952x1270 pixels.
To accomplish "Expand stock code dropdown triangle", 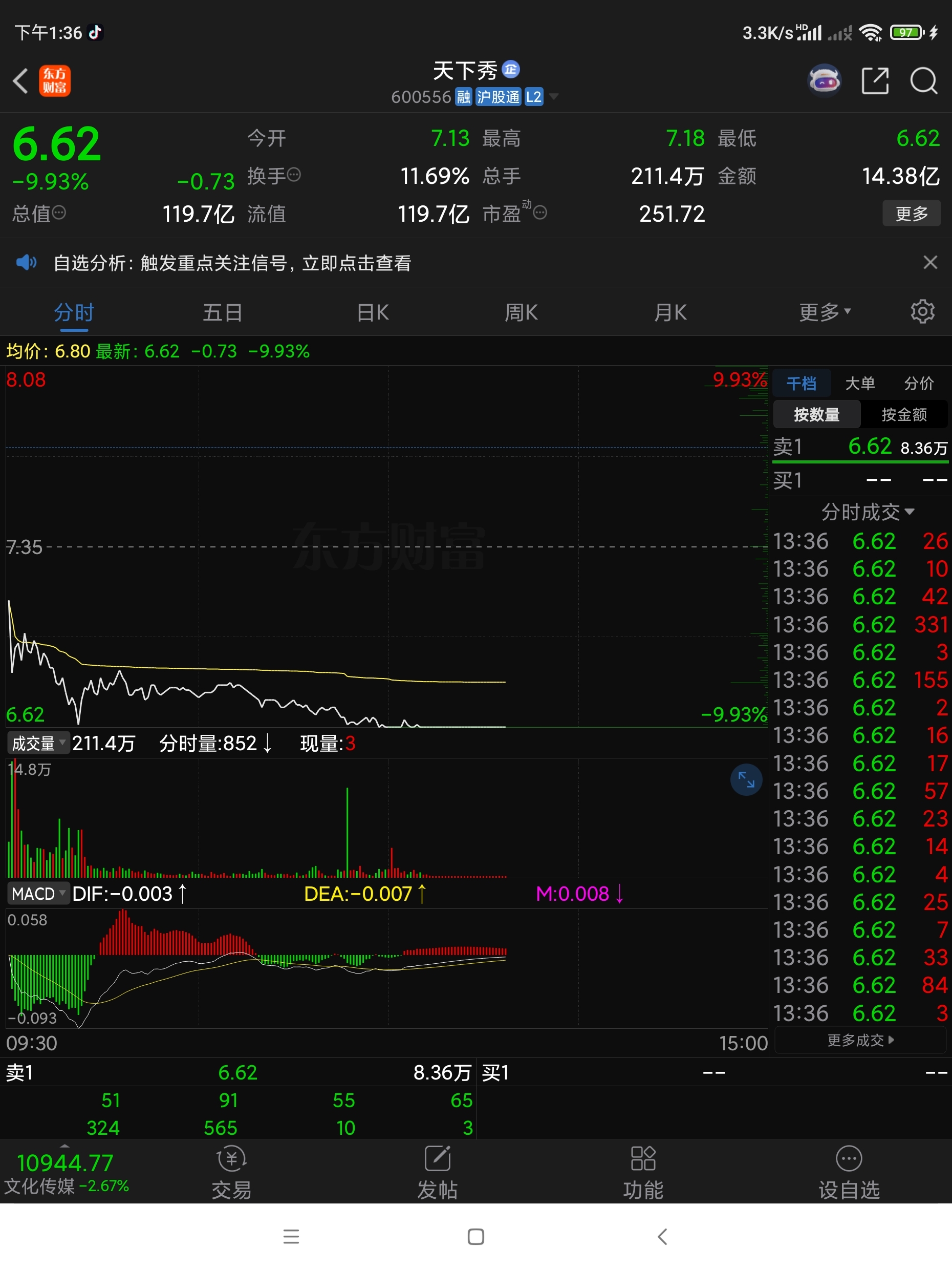I will click(x=554, y=96).
